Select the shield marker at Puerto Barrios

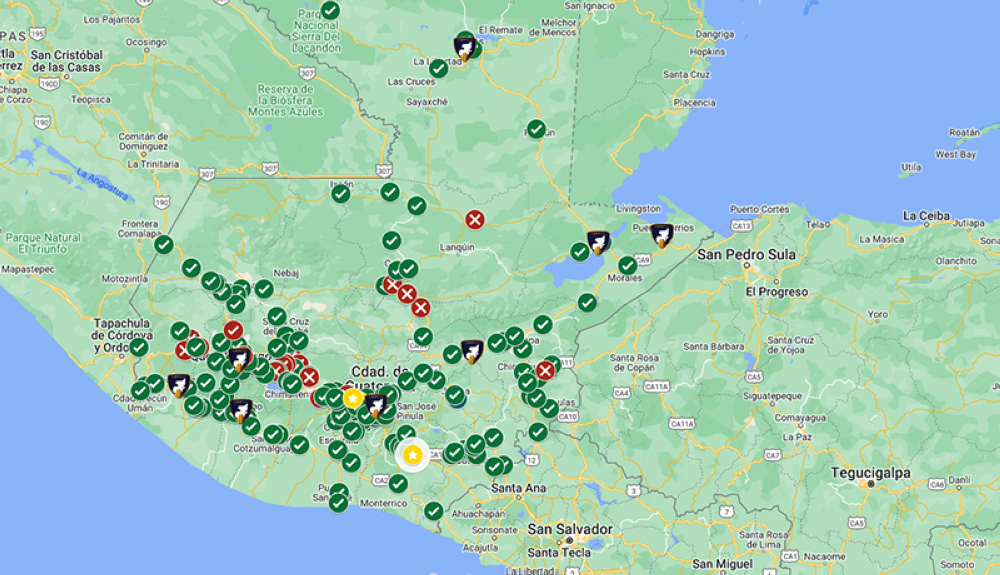(662, 236)
